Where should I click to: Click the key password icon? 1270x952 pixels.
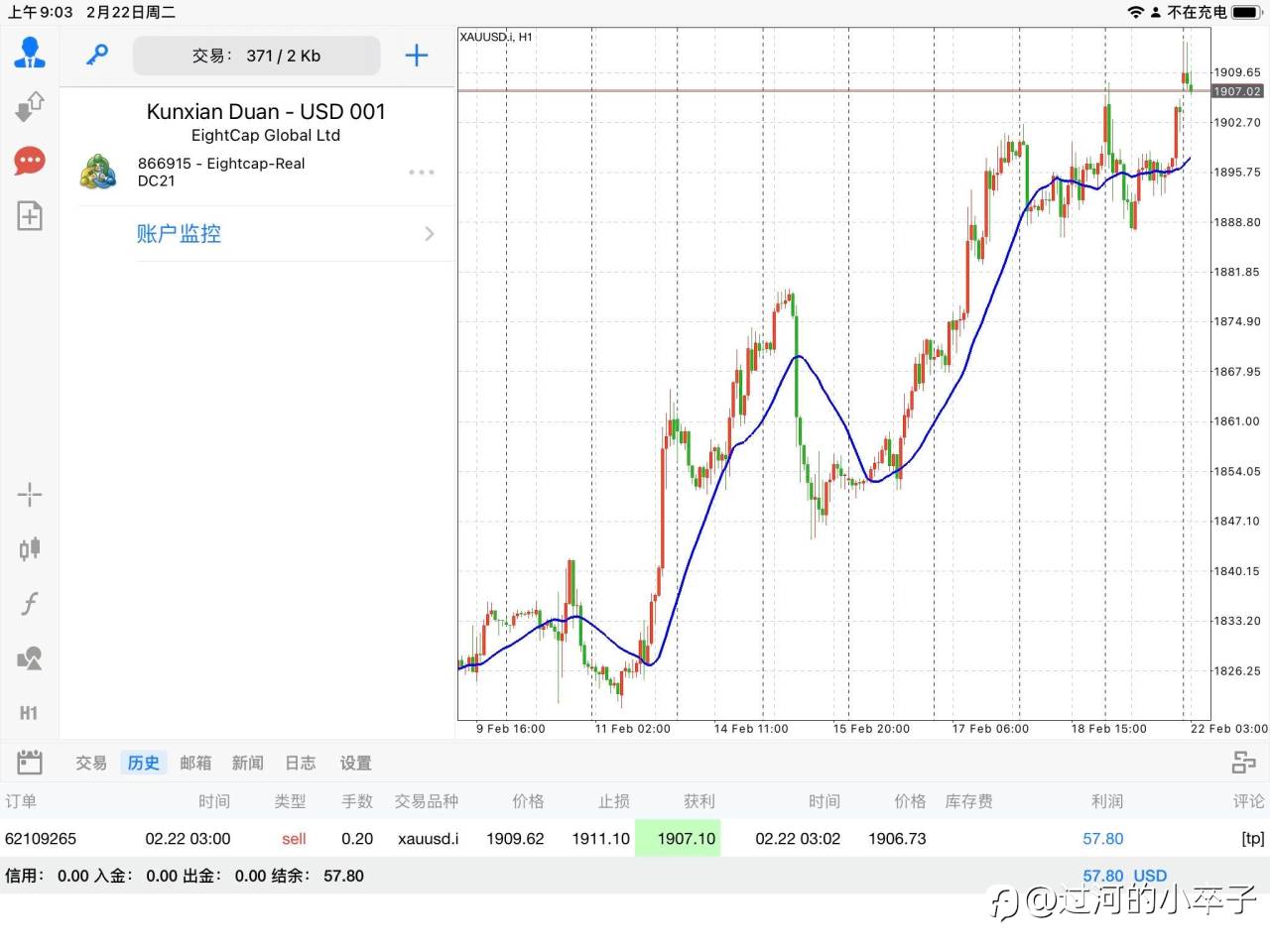pos(96,55)
